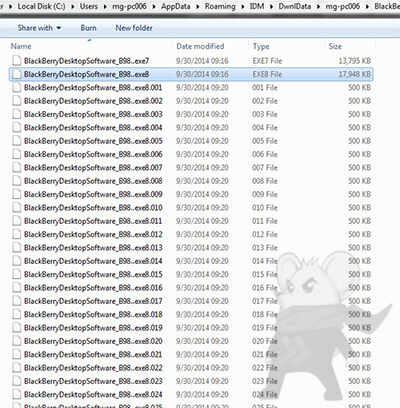The height and width of the screenshot is (408, 400).
Task: Expand breadcrumb arrow after Roaming
Action: coord(243,6)
